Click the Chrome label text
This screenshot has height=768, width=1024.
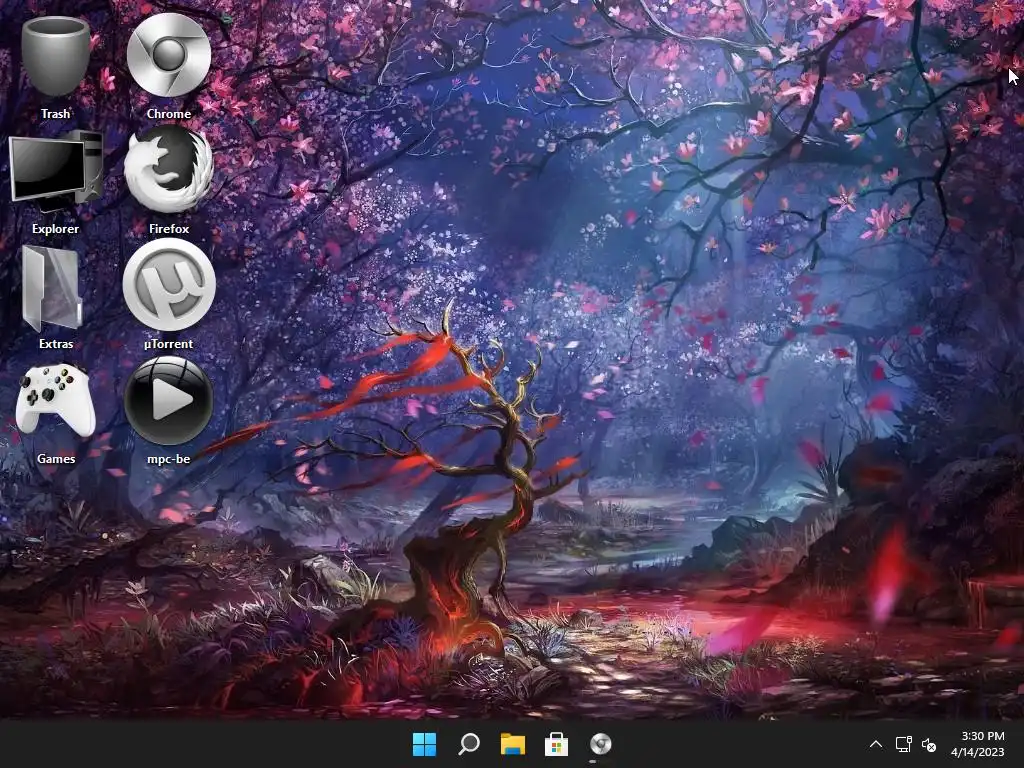click(168, 114)
